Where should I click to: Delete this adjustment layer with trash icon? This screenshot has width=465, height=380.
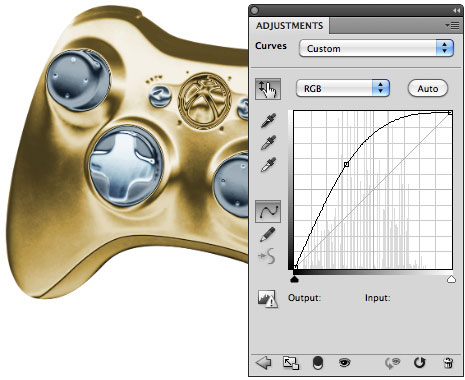[x=448, y=363]
